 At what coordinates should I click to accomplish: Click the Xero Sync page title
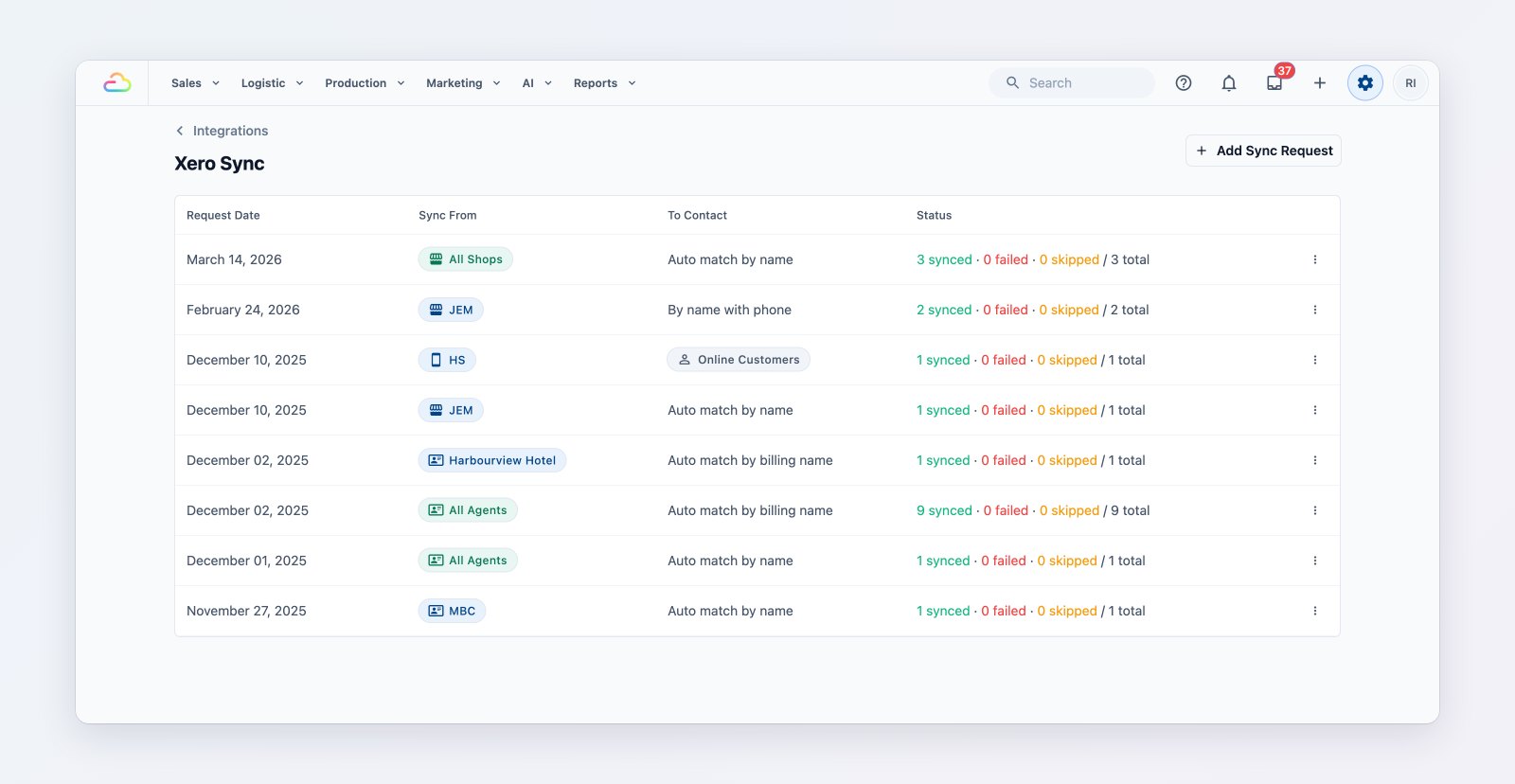click(220, 164)
